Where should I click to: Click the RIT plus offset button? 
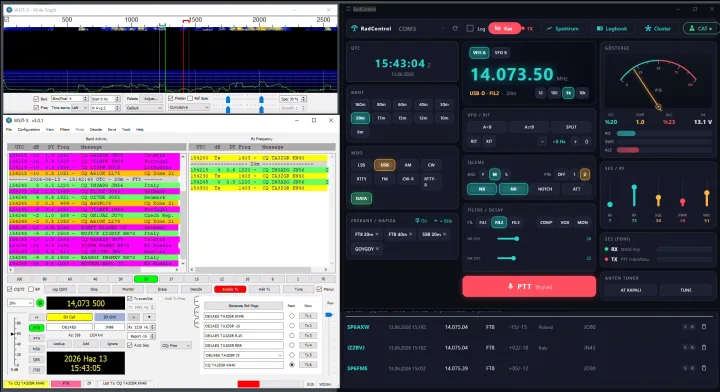(575, 141)
